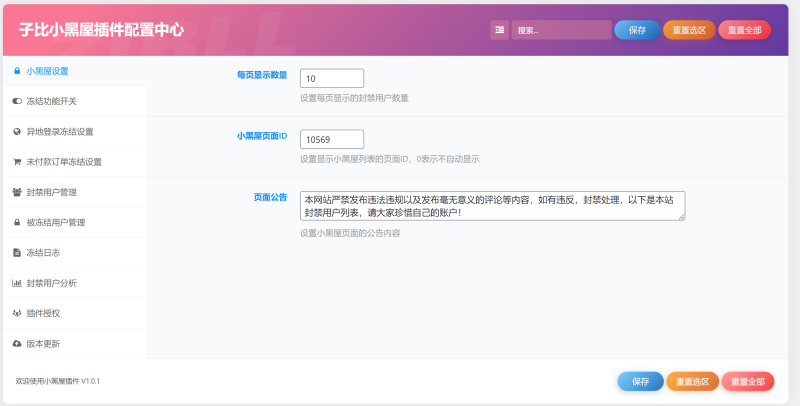Select 未付款订单冻结设置 in the sidebar
Image resolution: width=800 pixels, height=406 pixels.
75,162
